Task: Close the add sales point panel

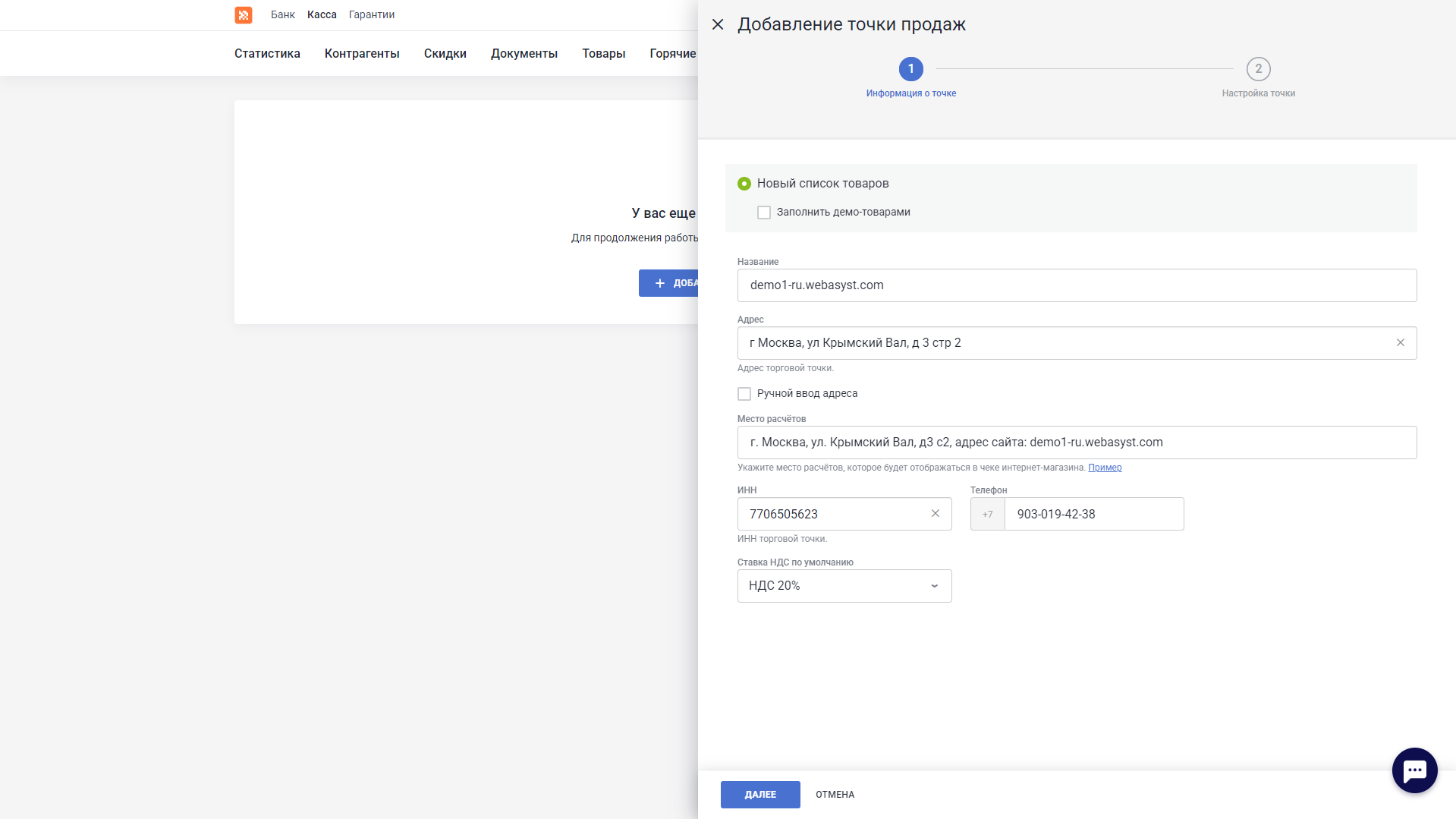Action: [718, 24]
